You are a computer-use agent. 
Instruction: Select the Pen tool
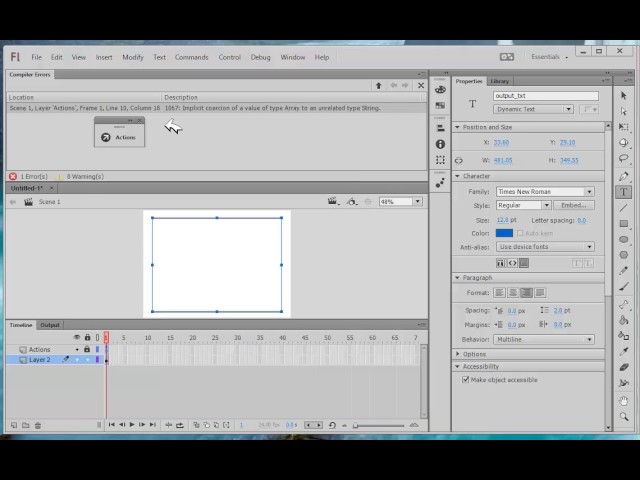(623, 176)
